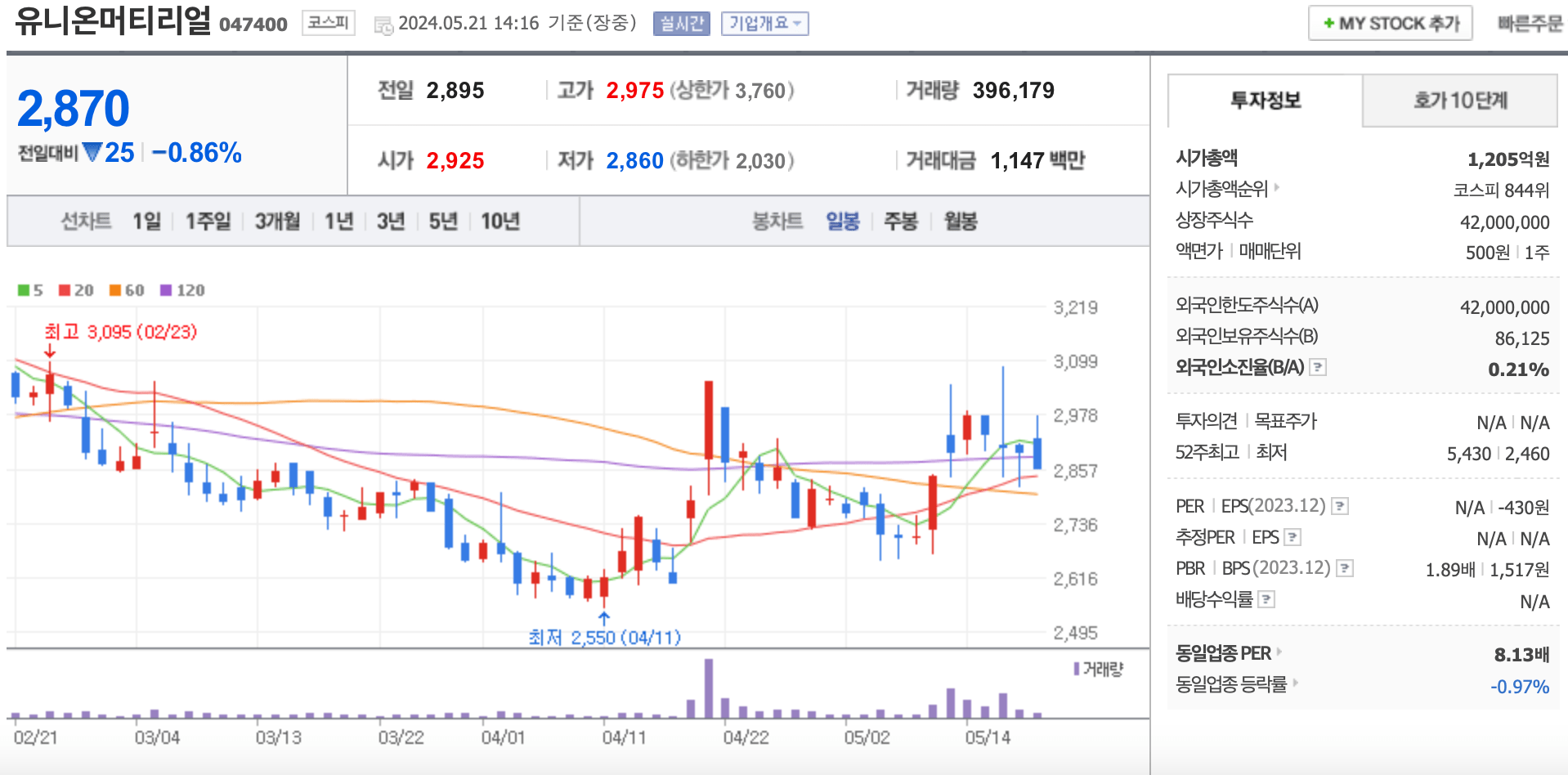Expand the 시가총액순위 arrow link
Image resolution: width=1568 pixels, height=775 pixels.
[x=1277, y=187]
